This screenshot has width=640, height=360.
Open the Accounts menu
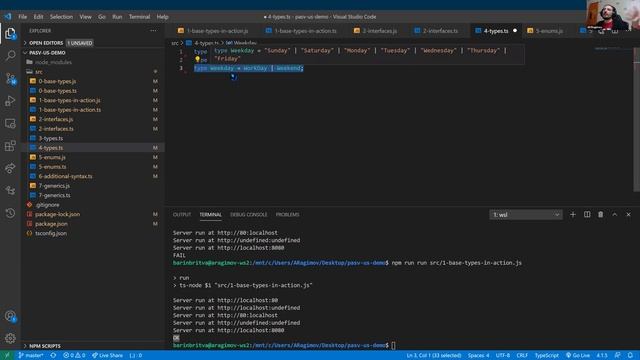(x=10, y=316)
